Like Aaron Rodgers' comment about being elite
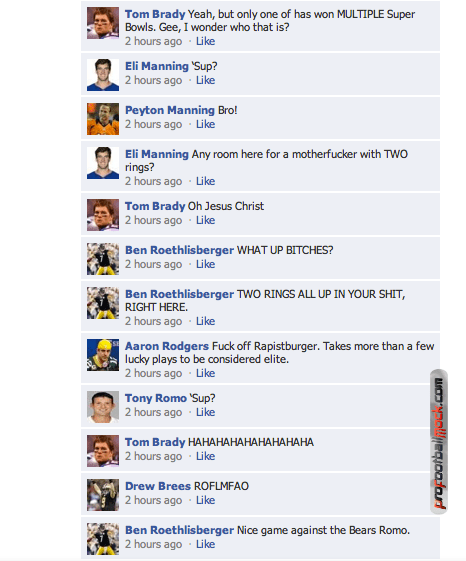 pos(205,373)
